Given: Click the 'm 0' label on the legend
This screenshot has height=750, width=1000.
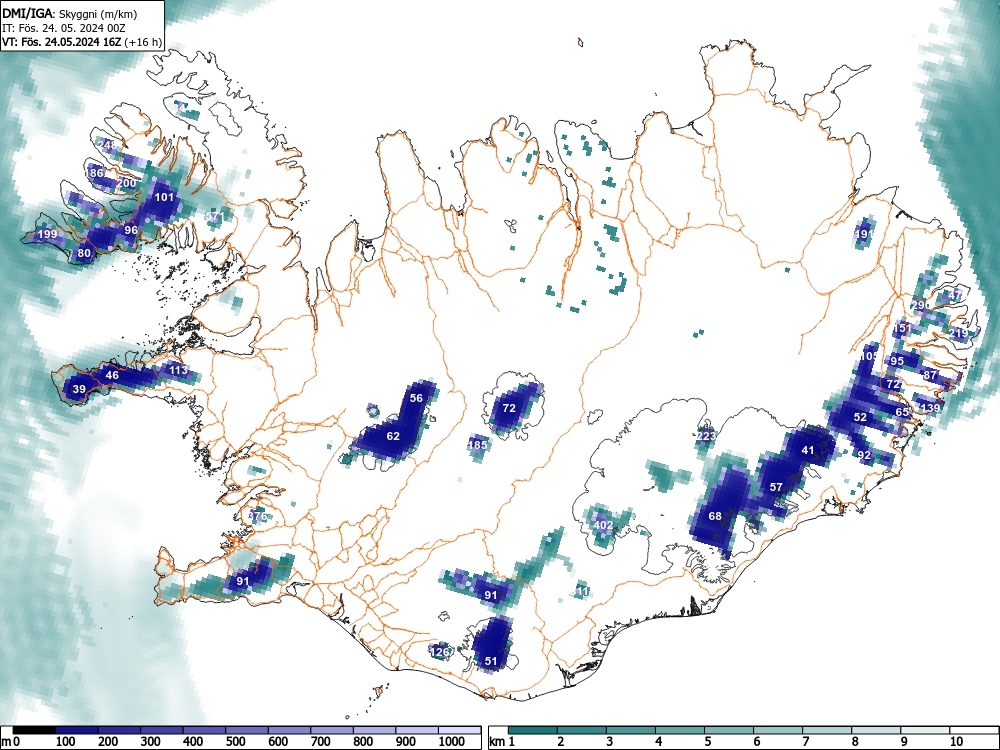Looking at the screenshot, I should (x=11, y=742).
